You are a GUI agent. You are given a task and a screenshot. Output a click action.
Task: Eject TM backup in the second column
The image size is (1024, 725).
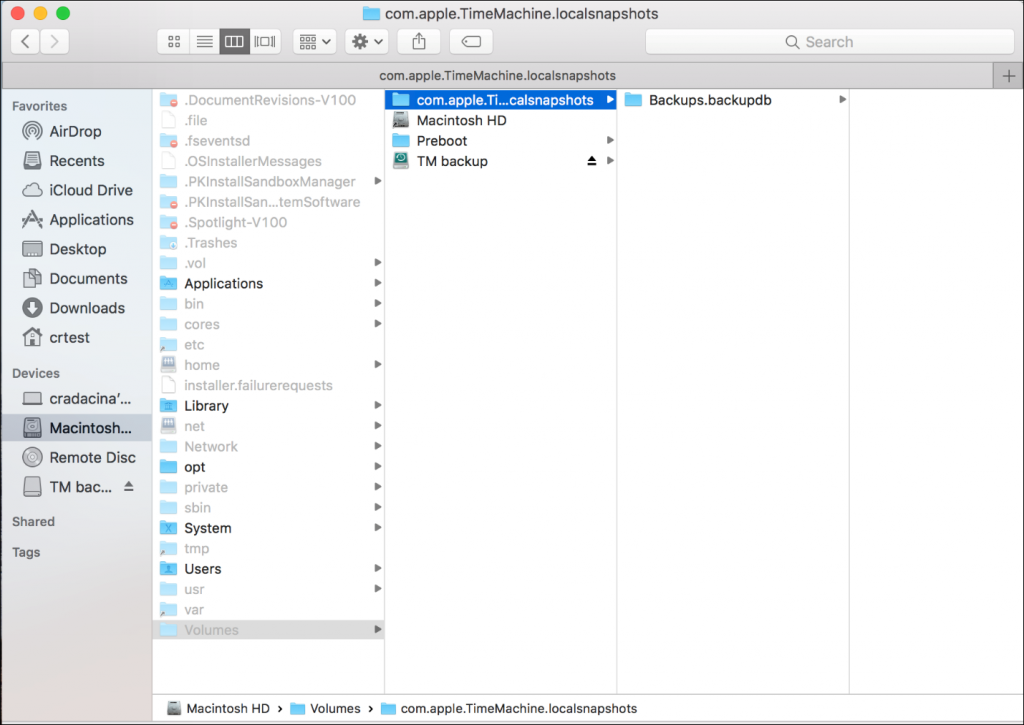click(591, 161)
